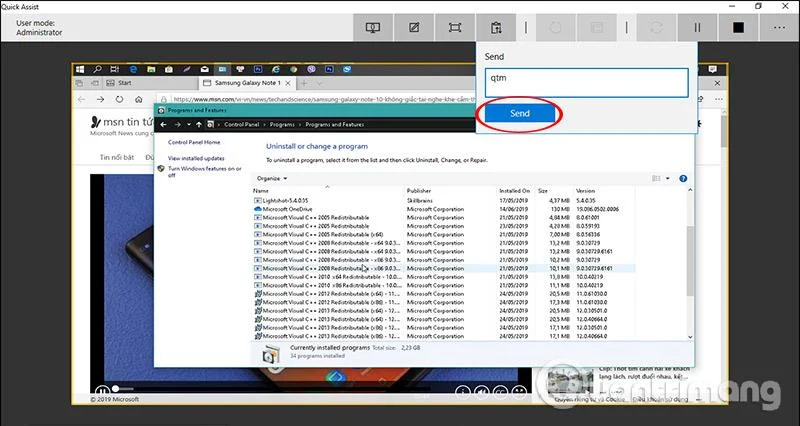The width and height of the screenshot is (800, 426).
Task: Click the blue help question mark icon
Action: [x=683, y=179]
